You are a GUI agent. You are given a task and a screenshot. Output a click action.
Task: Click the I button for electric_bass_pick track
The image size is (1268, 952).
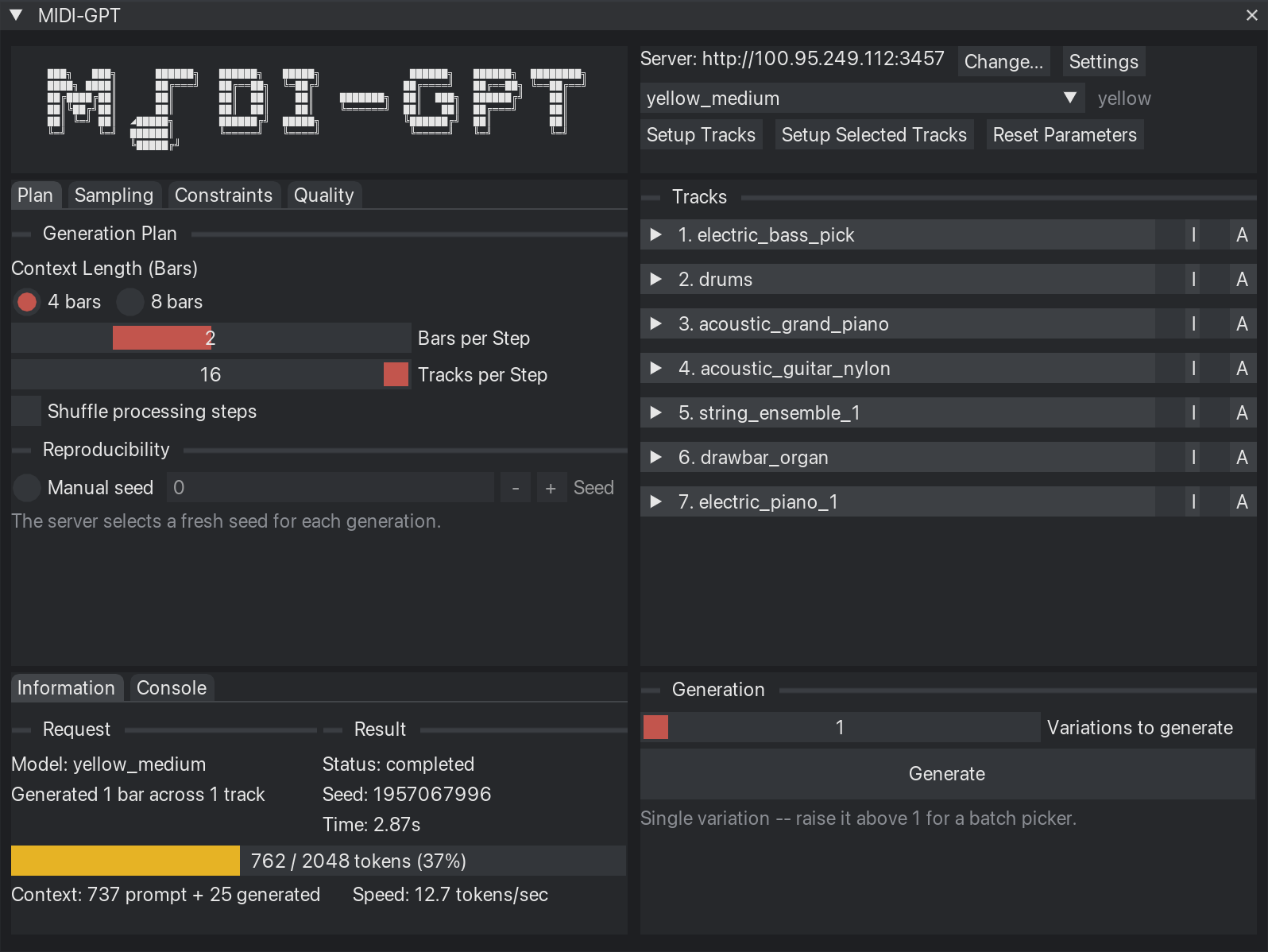click(1193, 234)
